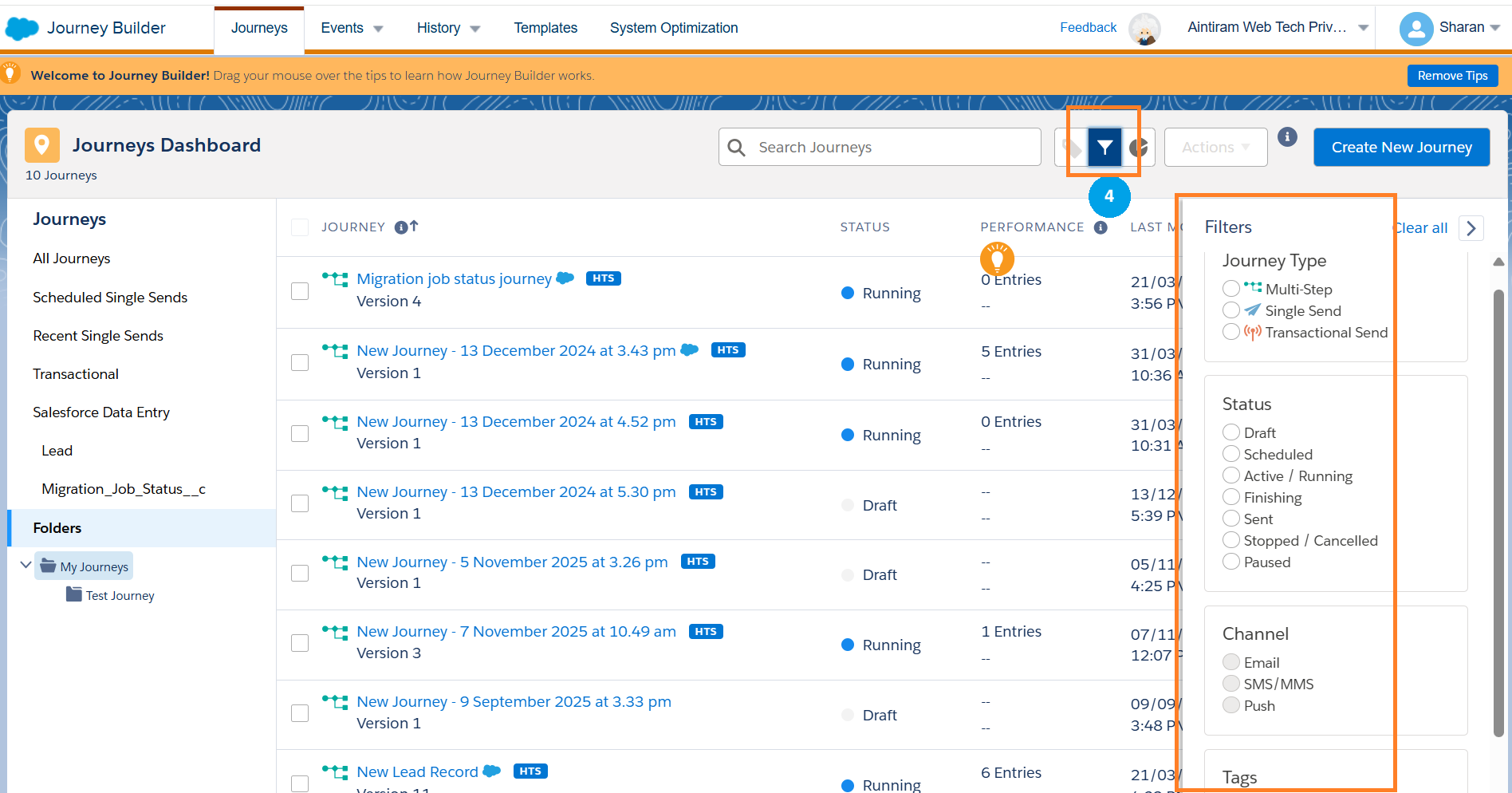Select the Draft status filter
This screenshot has width=1512, height=793.
click(x=1231, y=432)
